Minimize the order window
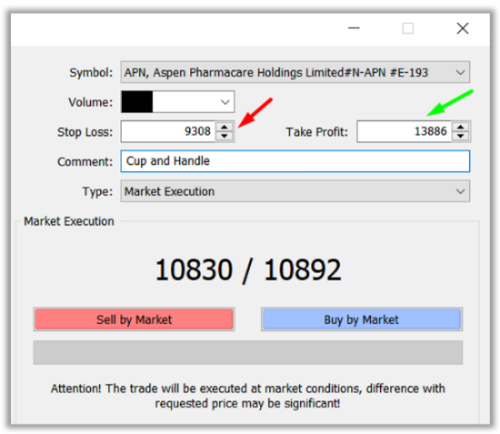This screenshot has width=500, height=434. 354,28
